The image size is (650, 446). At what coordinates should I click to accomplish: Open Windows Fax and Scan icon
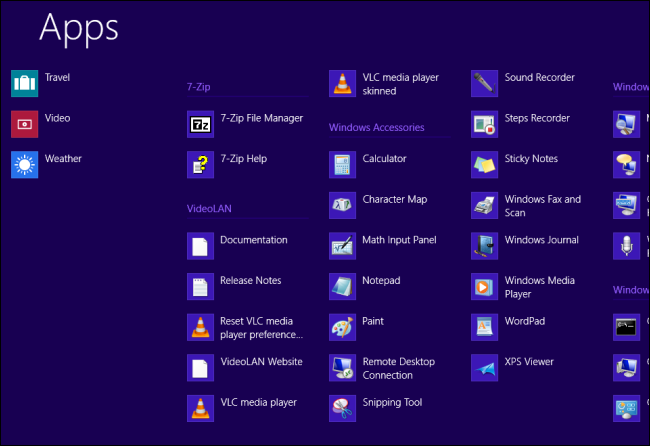click(x=485, y=205)
